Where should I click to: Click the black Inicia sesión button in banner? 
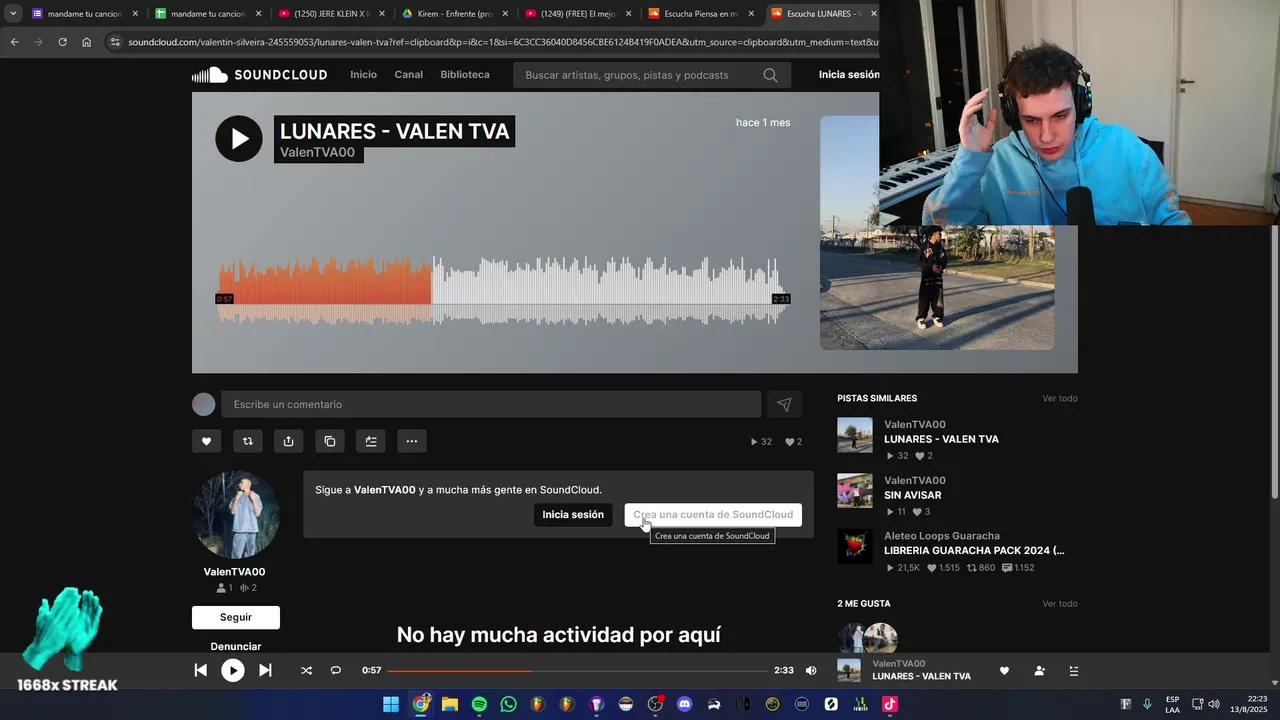pos(573,515)
